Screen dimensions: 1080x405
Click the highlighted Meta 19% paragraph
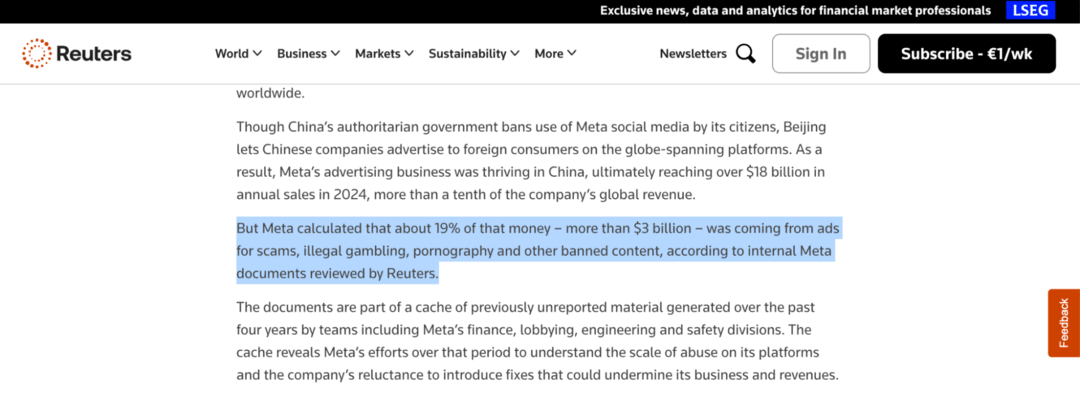click(x=538, y=250)
